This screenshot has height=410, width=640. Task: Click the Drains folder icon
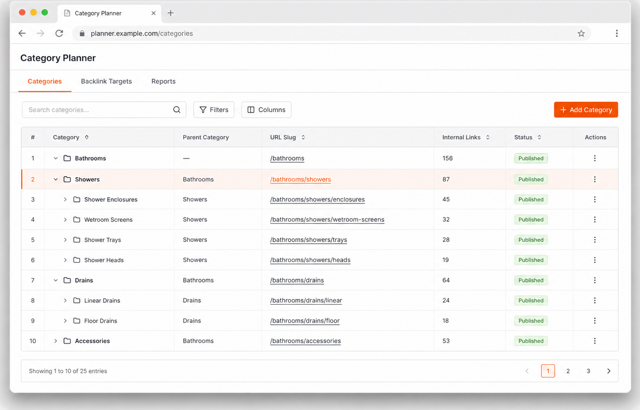pos(67,280)
